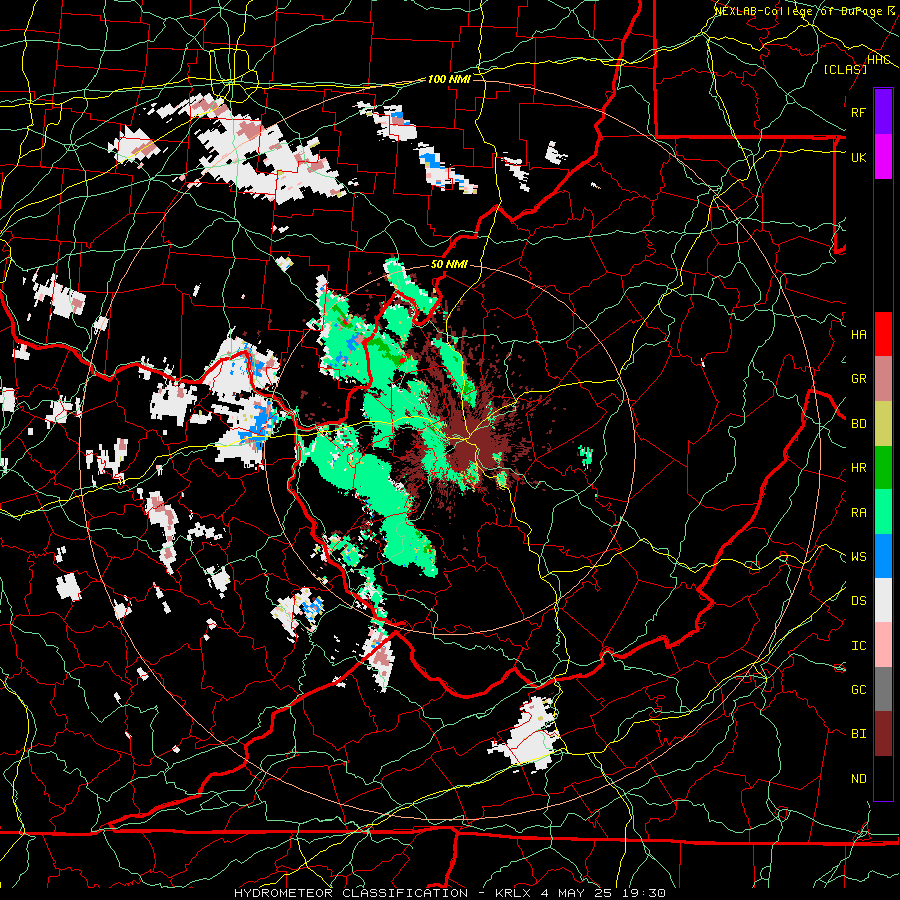Click the RF legend label
The width and height of the screenshot is (900, 900).
[858, 112]
